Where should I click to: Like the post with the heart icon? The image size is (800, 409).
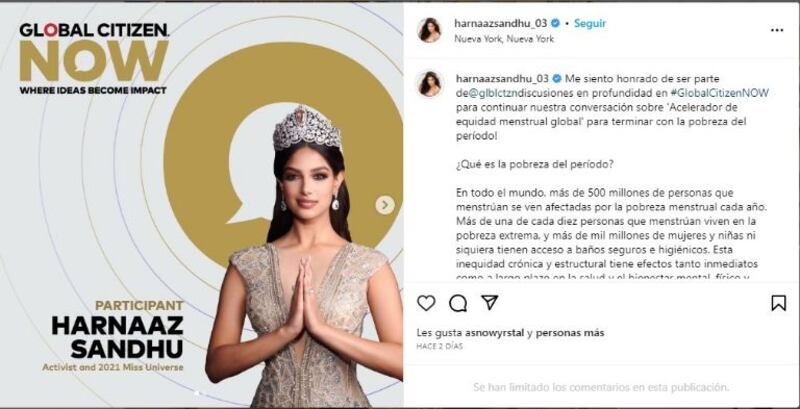tap(426, 303)
